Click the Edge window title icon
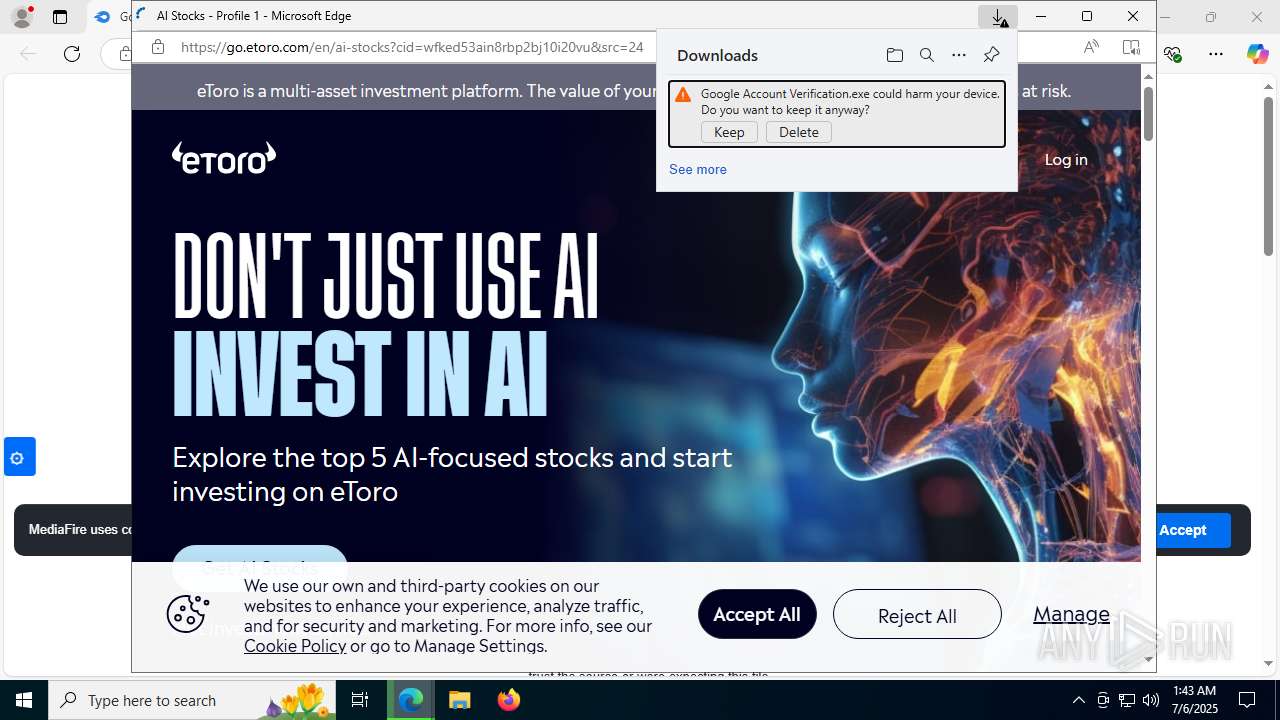The height and width of the screenshot is (720, 1280). [142, 16]
